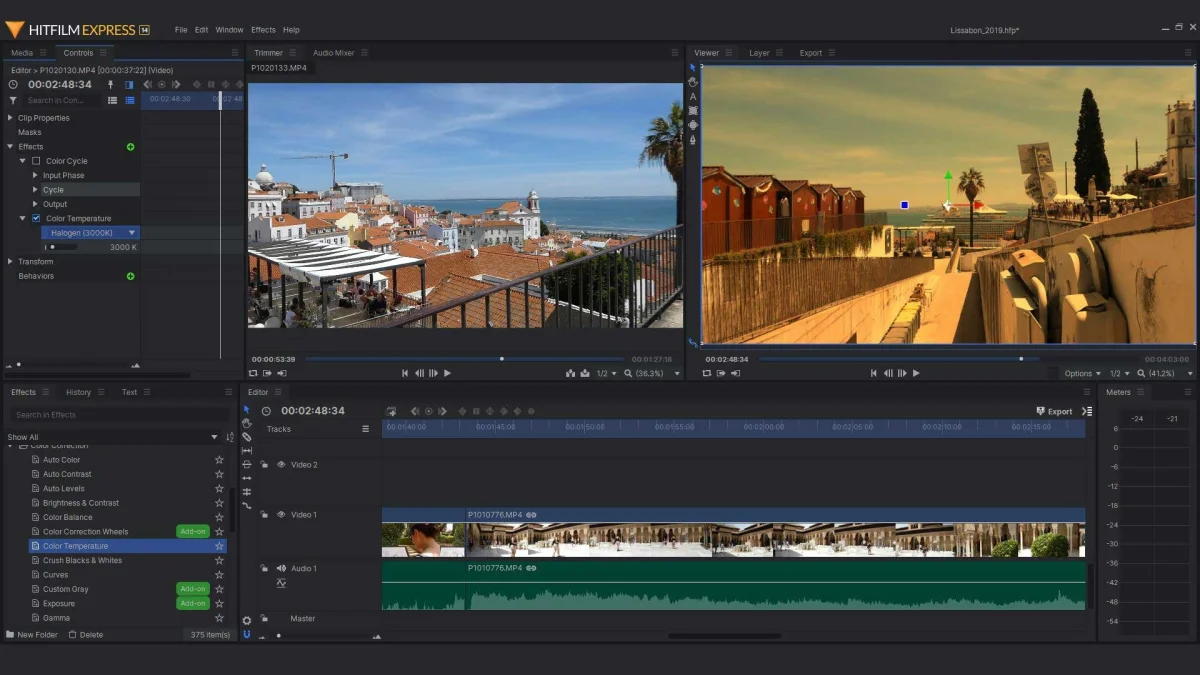Hide the Video 2 track
Image resolution: width=1200 pixels, height=675 pixels.
(281, 465)
